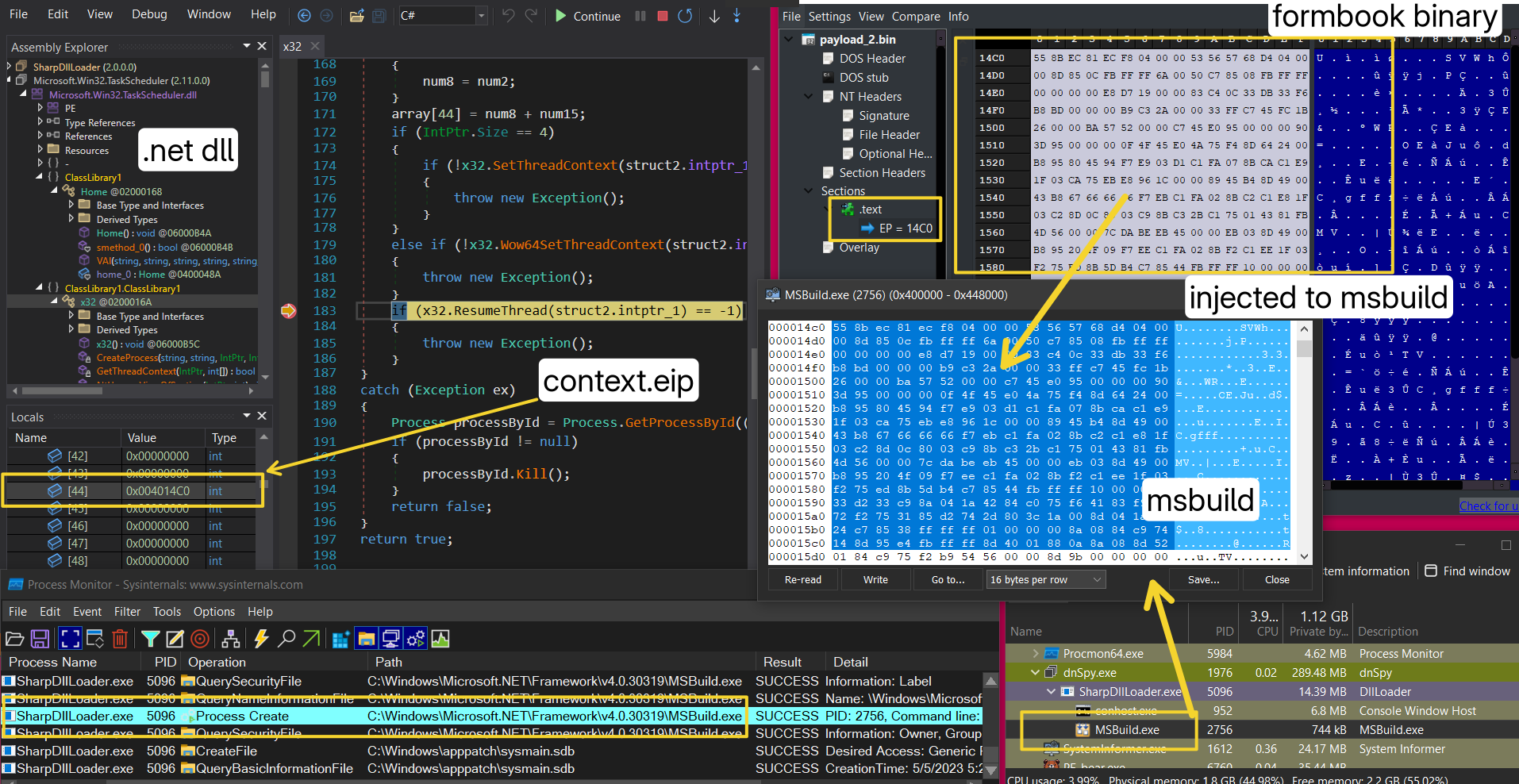This screenshot has width=1519, height=784.
Task: Click dnSpy navigate forward arrow icon
Action: tap(326, 15)
